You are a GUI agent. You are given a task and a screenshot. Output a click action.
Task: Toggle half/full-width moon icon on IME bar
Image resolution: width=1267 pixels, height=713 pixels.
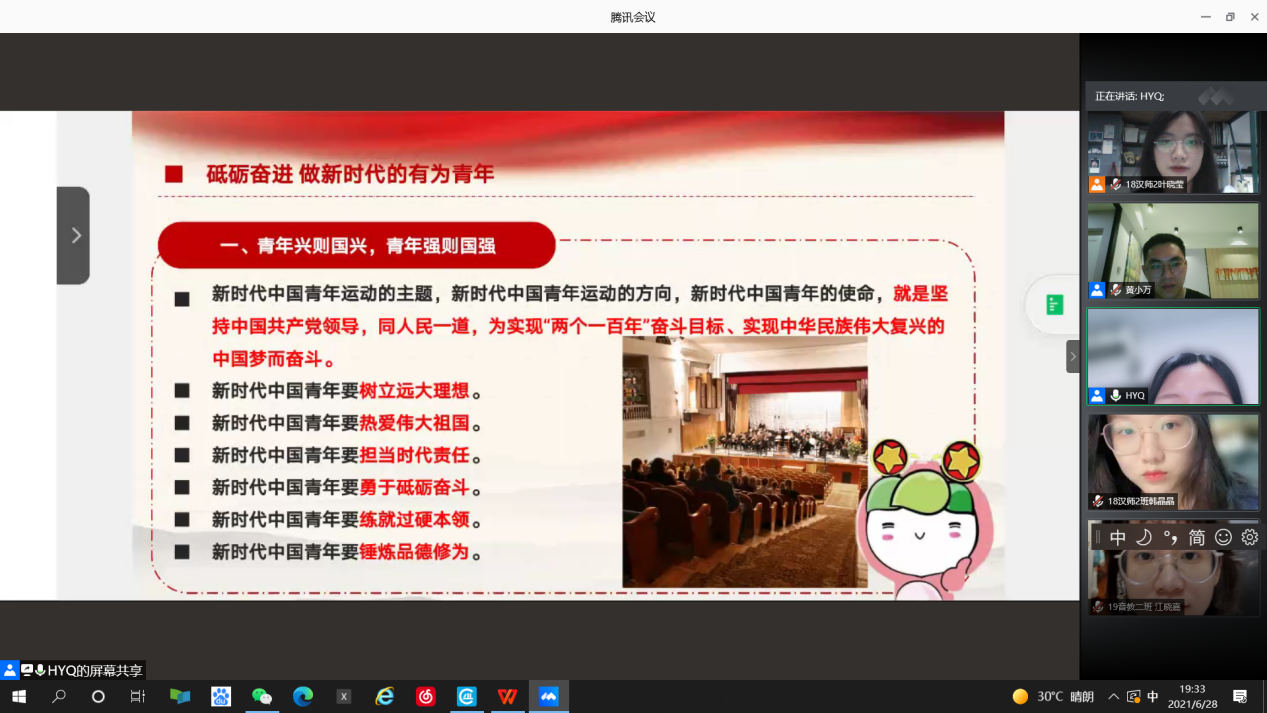point(1144,538)
